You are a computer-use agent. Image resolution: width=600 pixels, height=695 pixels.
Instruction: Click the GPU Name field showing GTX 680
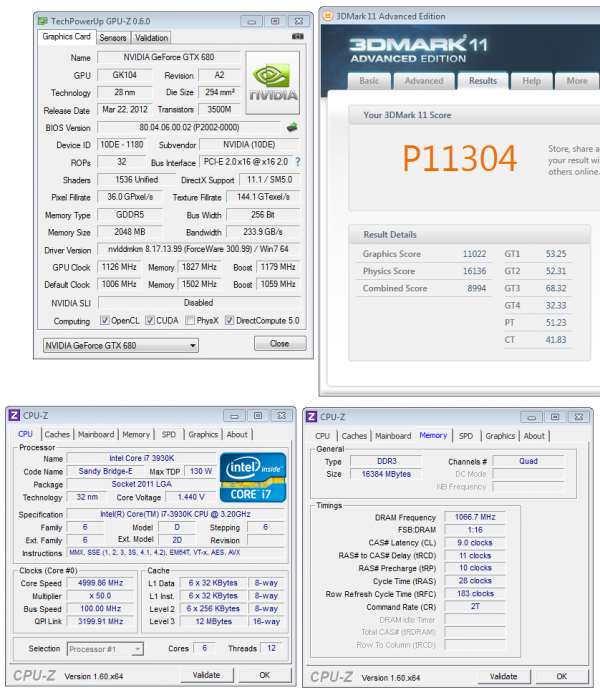(x=169, y=57)
